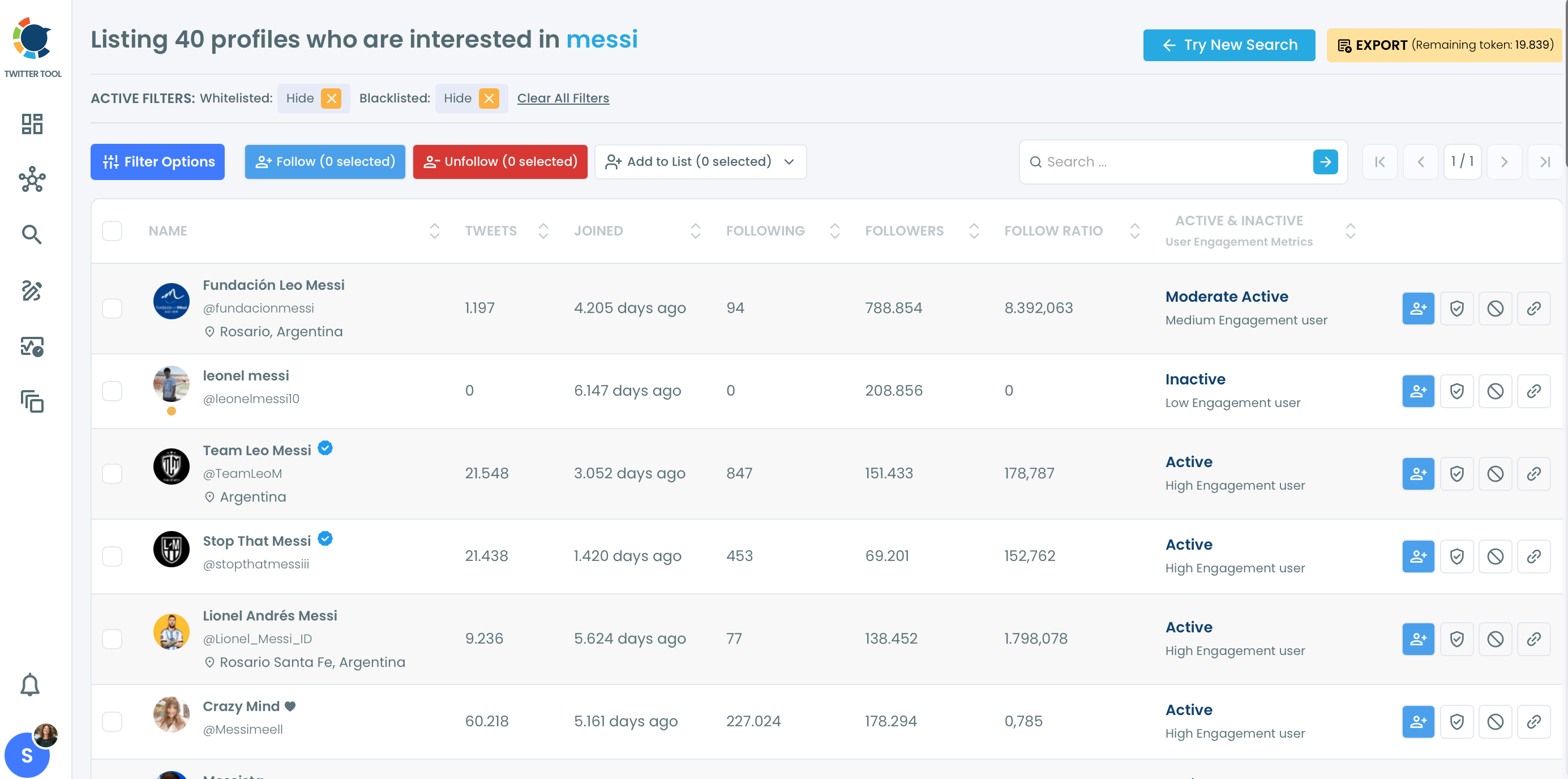Screen dimensions: 1568x779
Task: Follow Stop That Messi with blue icon
Action: (1418, 557)
